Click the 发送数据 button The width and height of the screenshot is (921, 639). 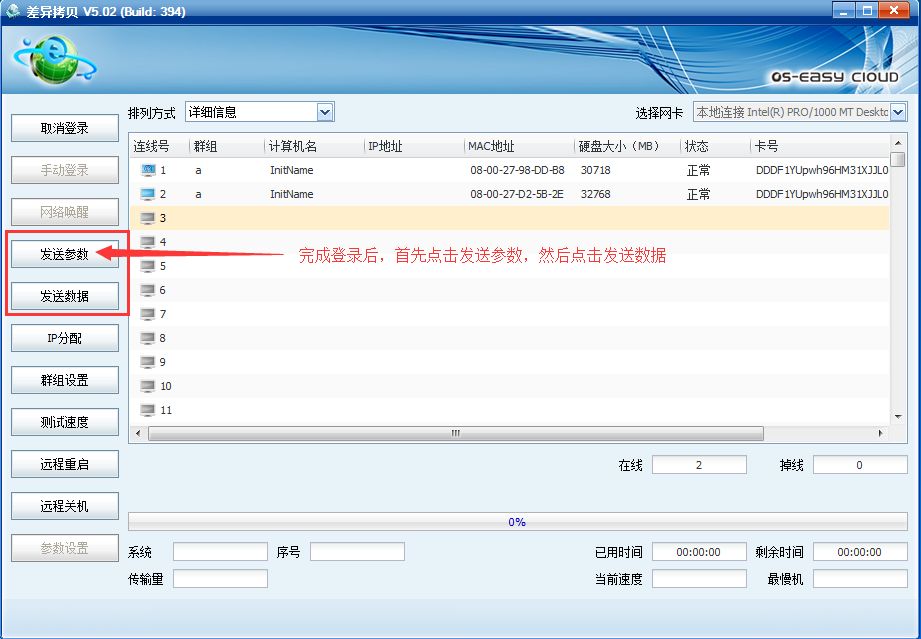65,296
